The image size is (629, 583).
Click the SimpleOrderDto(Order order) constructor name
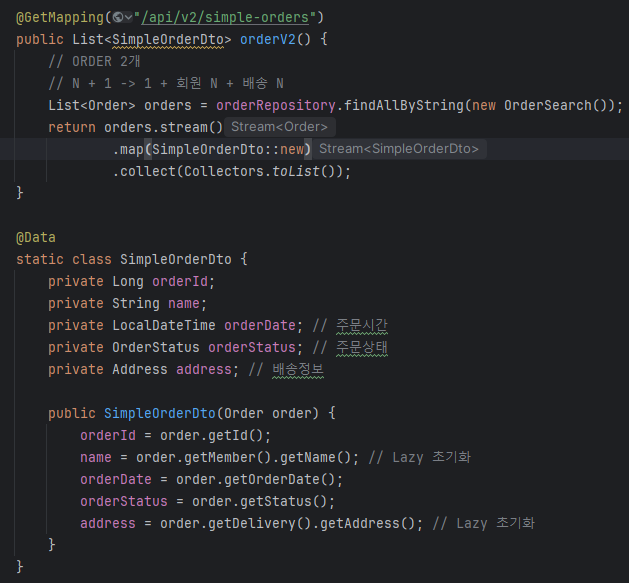tap(160, 413)
